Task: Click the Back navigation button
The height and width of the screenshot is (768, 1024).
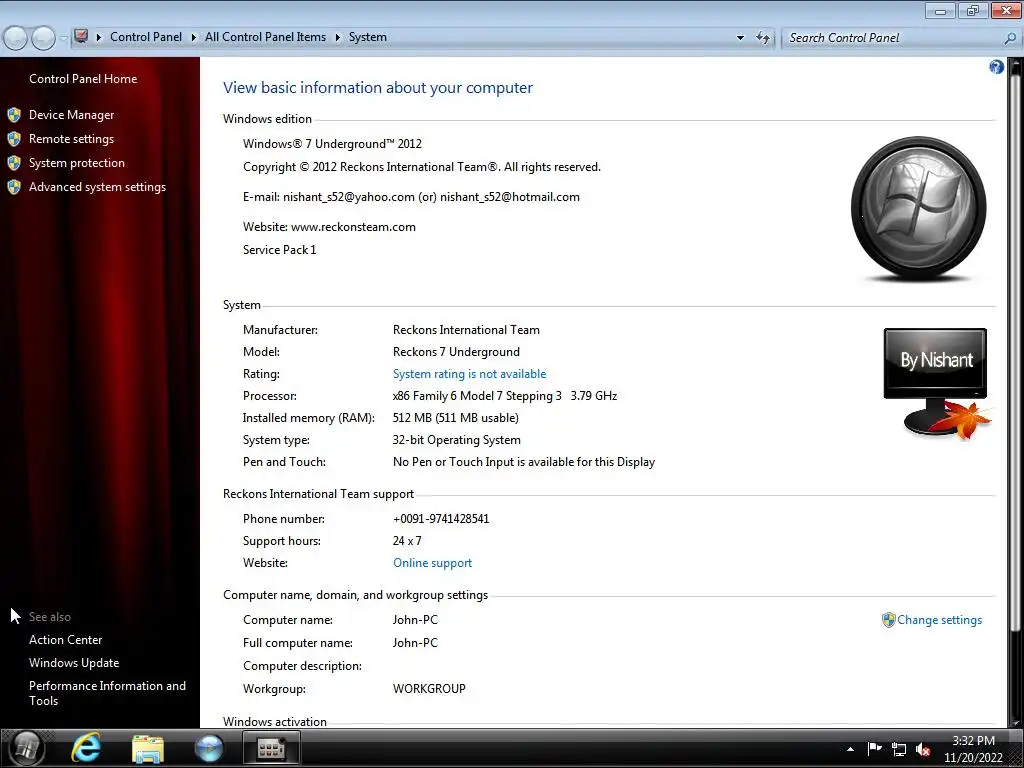Action: (x=16, y=38)
